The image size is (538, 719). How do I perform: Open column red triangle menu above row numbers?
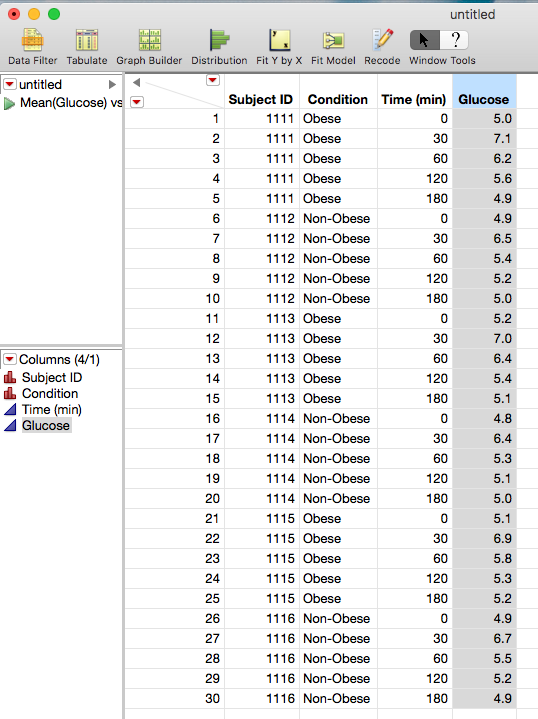click(x=212, y=80)
